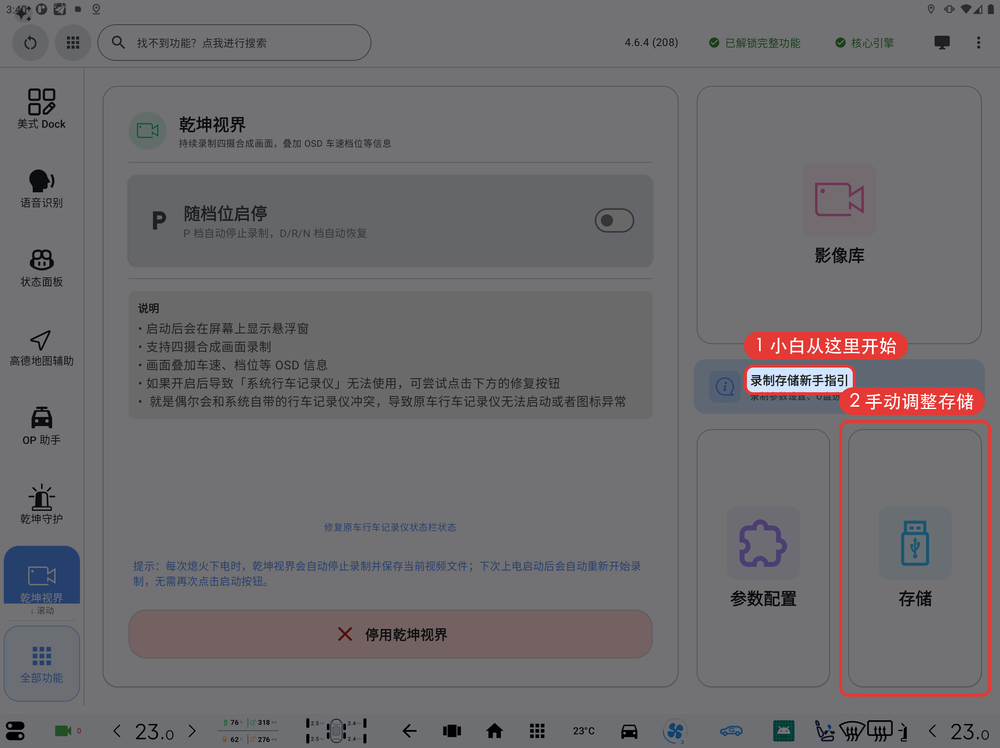Open the OP 助手 car icon
Image resolution: width=1000 pixels, height=748 pixels.
(x=41, y=426)
